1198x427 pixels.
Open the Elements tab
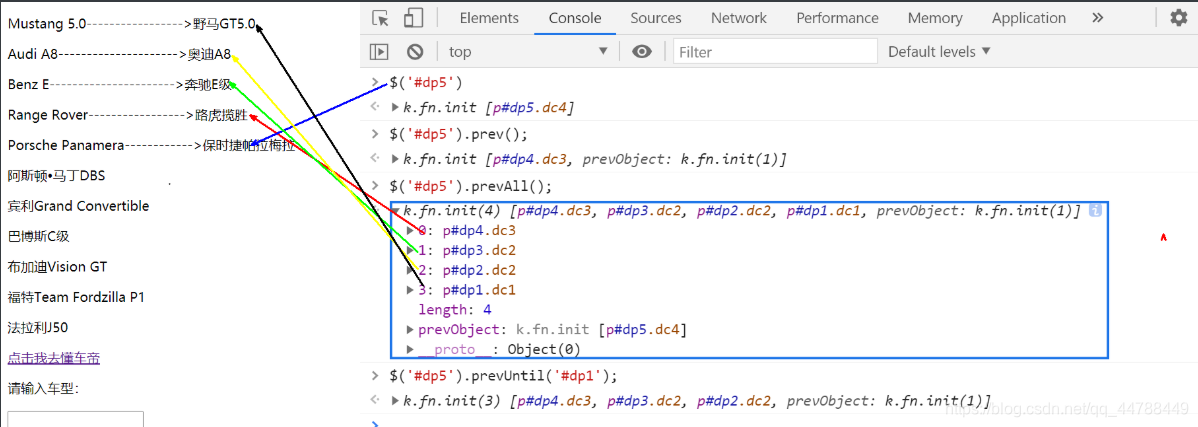coord(489,18)
